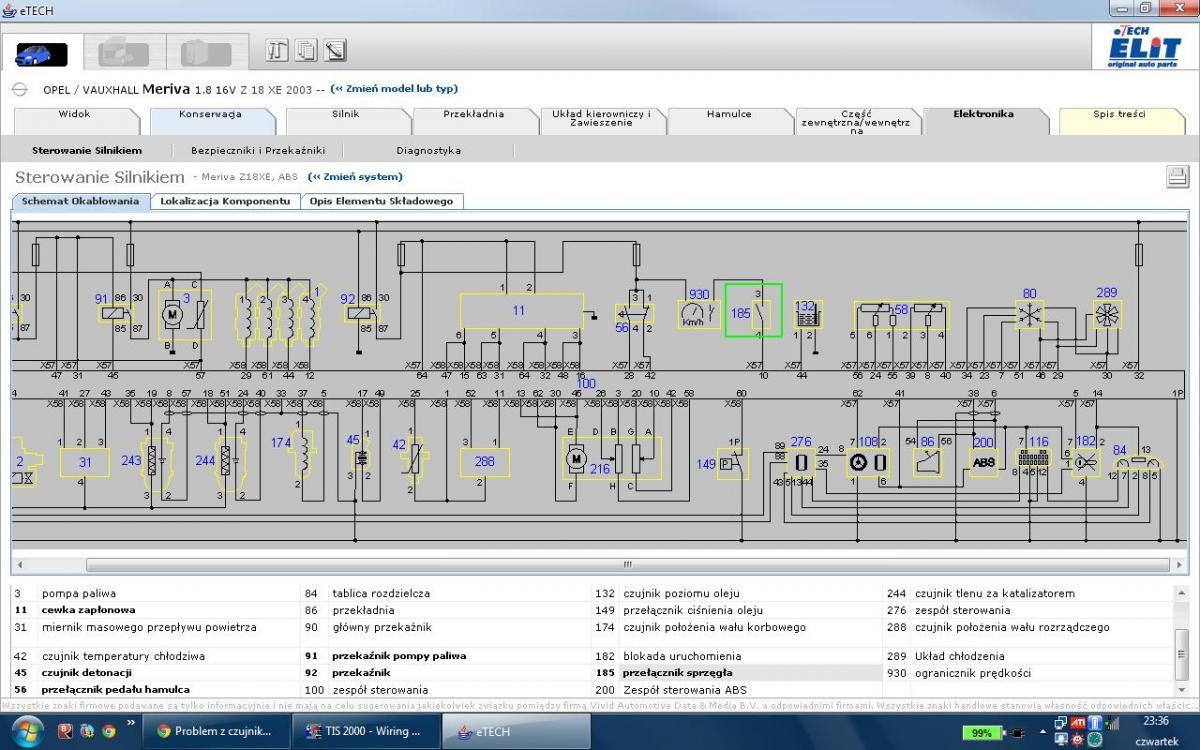
Task: Open Opis Elementu Składowego tab
Action: 380,201
